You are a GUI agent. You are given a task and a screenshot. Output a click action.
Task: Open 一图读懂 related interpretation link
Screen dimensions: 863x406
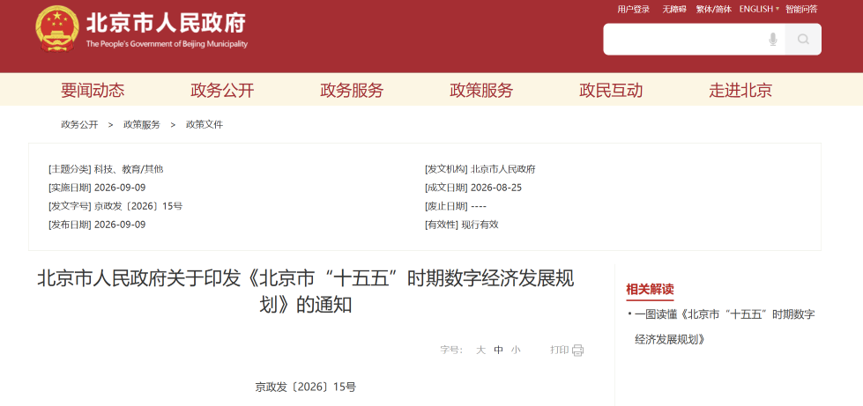coord(725,327)
